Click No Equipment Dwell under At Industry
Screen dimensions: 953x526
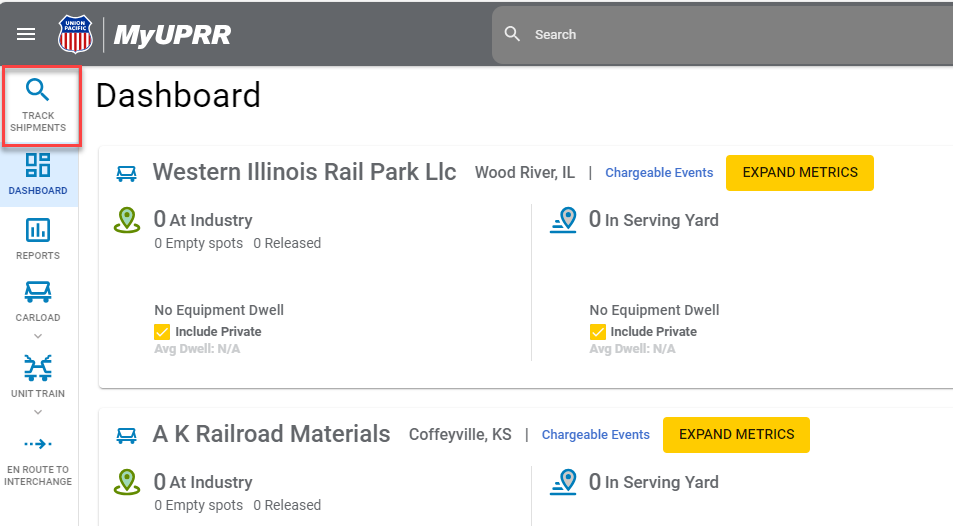(219, 310)
